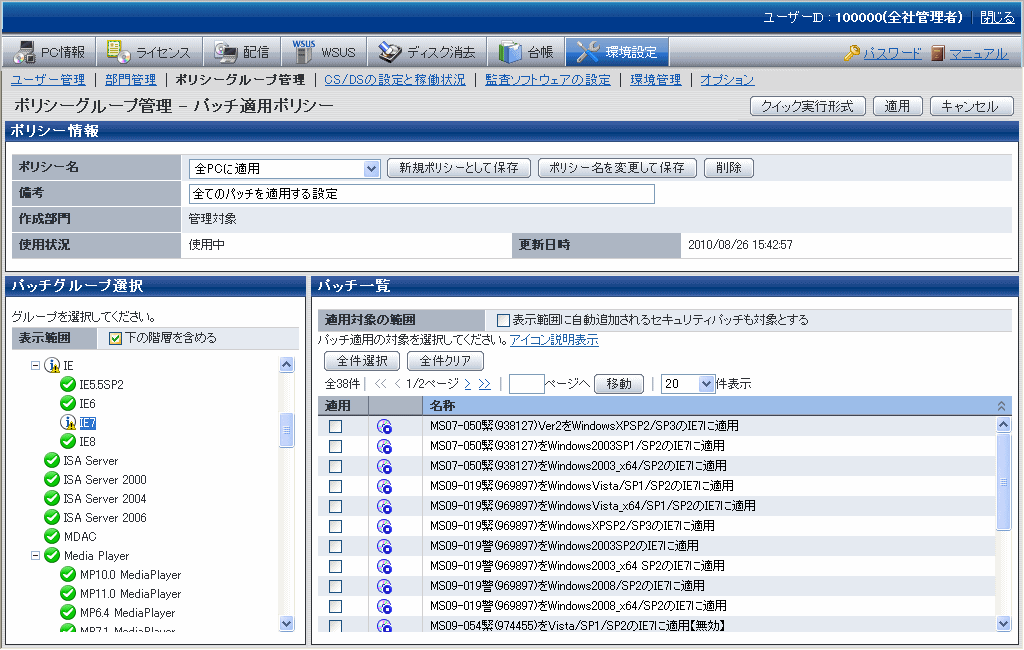Click the 全件クリア button
The height and width of the screenshot is (650, 1024).
(x=445, y=361)
